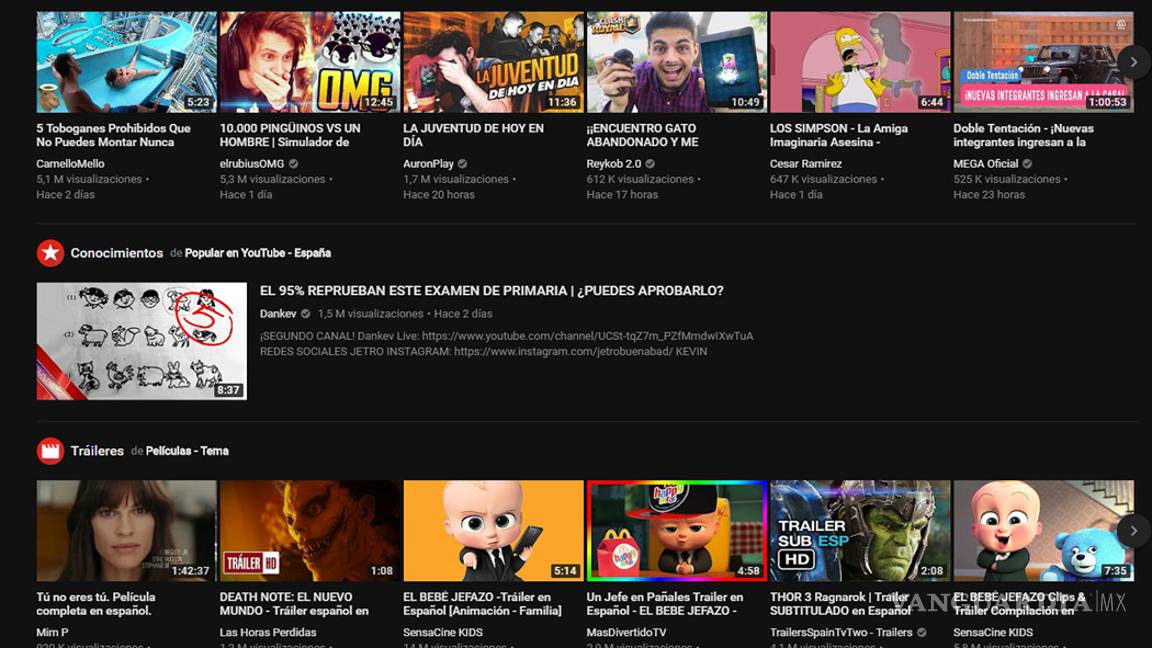This screenshot has height=648, width=1152.
Task: Click the verified badge next to MEGA Oficial
Action: point(1026,163)
